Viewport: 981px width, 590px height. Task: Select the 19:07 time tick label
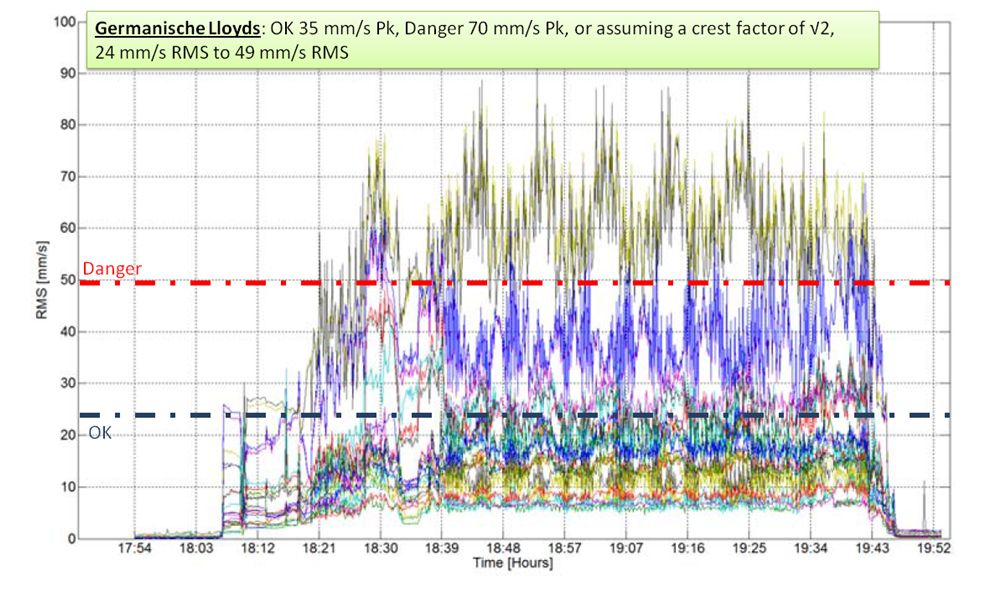click(626, 549)
